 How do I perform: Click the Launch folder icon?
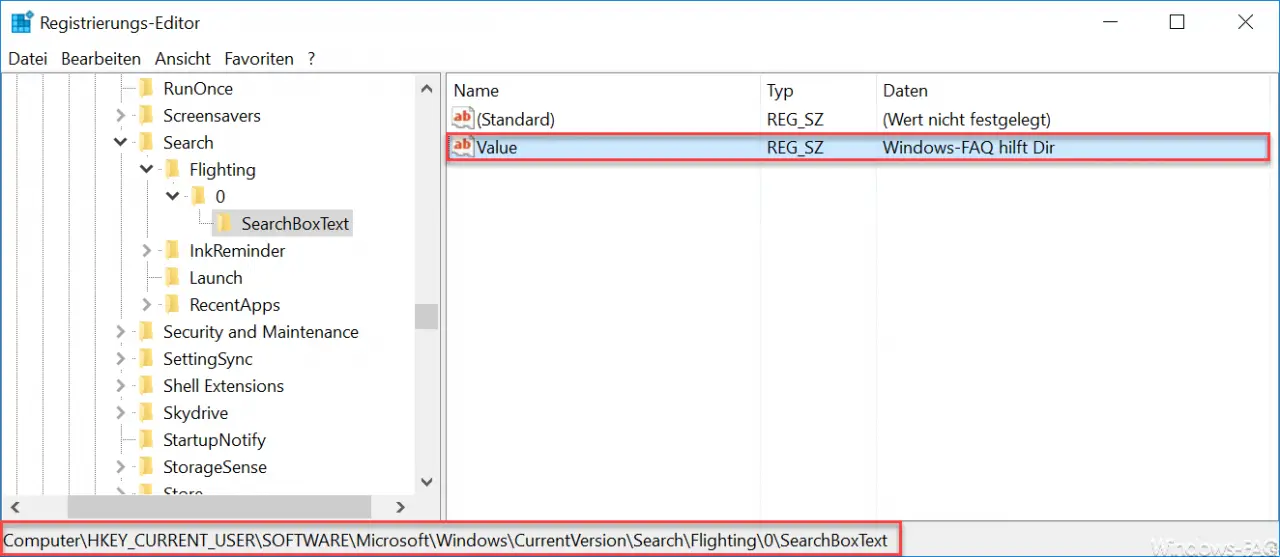click(x=172, y=278)
